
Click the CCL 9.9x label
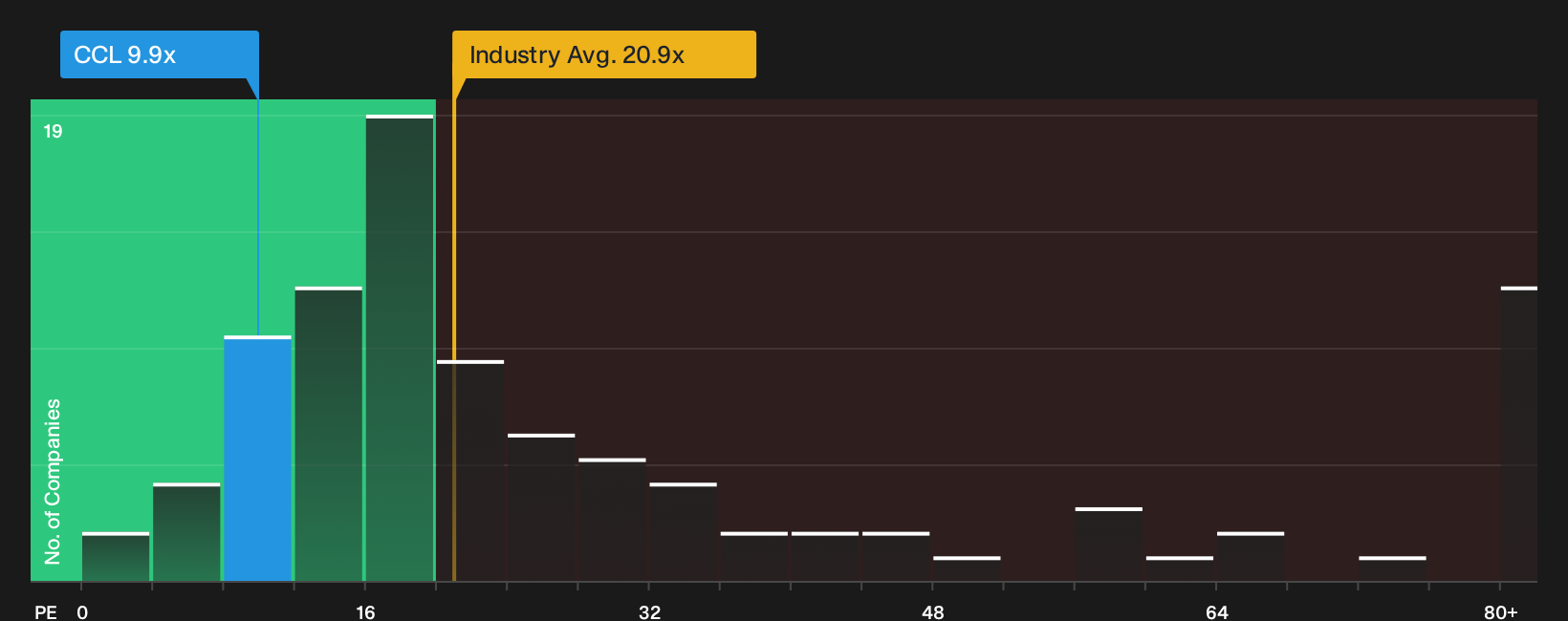[159, 54]
